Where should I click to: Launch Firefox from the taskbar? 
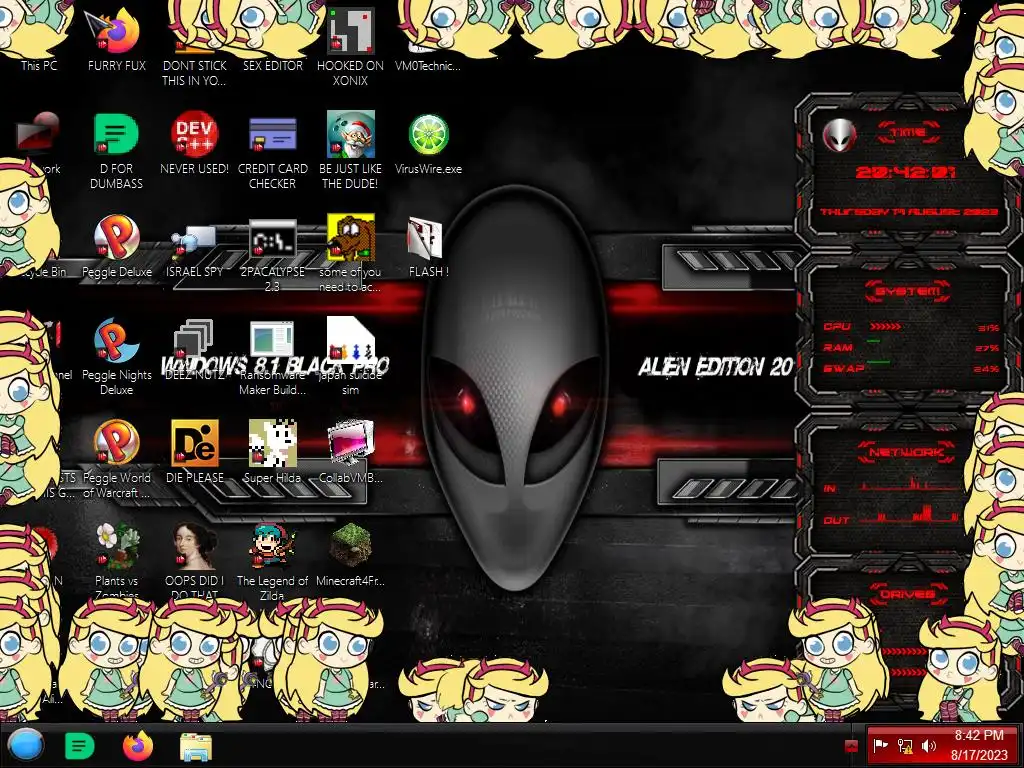point(138,746)
